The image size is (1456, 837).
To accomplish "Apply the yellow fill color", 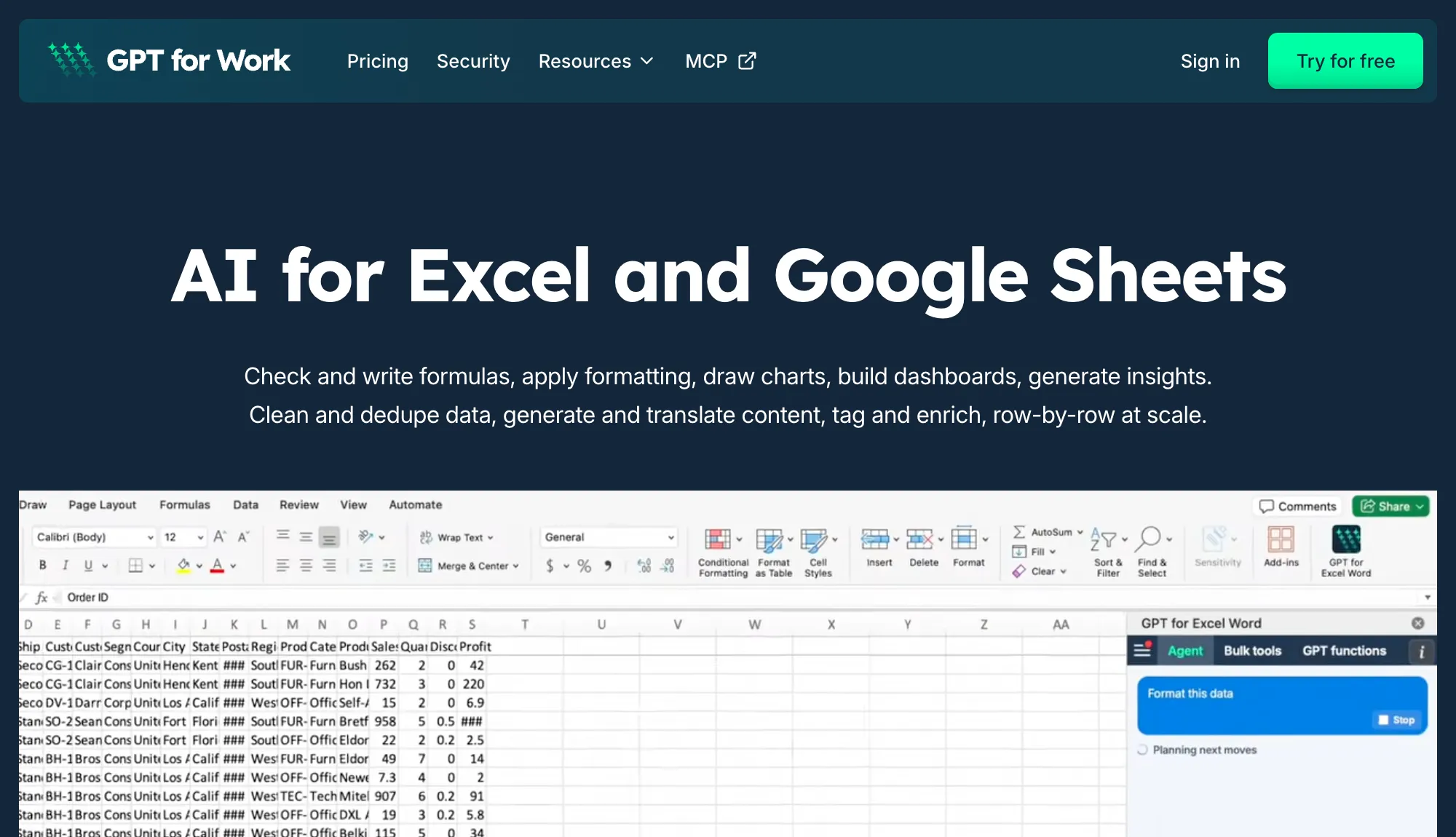I will [183, 565].
